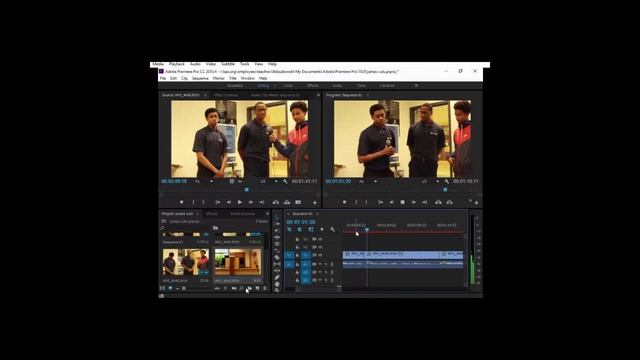
Task: Toggle Linked Selection in the timeline
Action: tap(311, 229)
